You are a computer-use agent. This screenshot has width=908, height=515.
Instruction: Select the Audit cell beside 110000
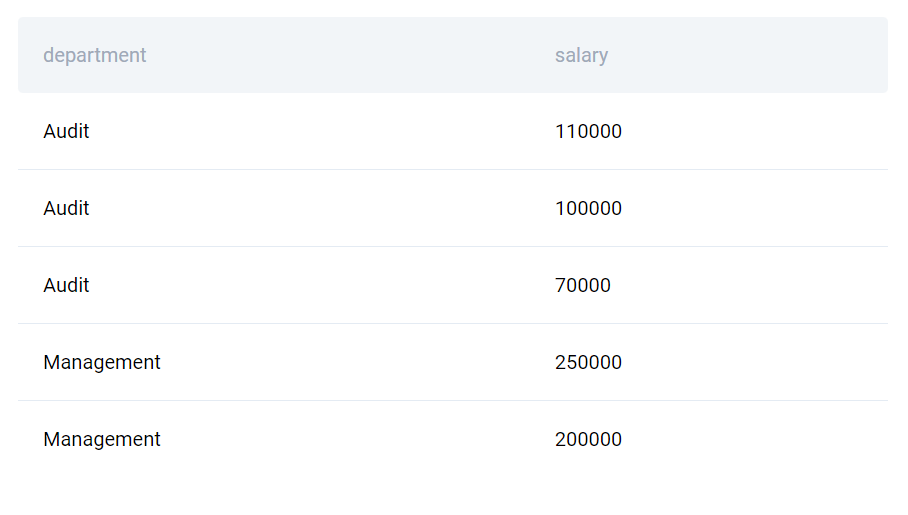(66, 132)
